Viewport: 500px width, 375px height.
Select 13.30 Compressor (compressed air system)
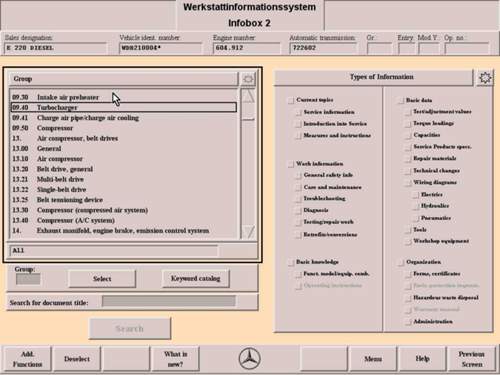tap(124, 210)
